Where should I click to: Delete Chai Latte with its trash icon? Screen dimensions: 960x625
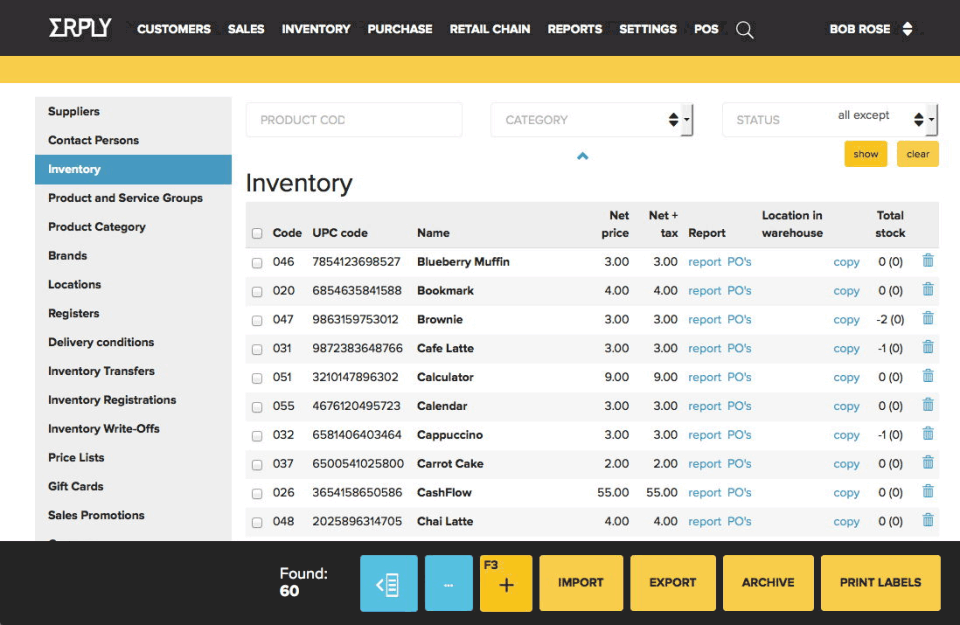(x=927, y=520)
